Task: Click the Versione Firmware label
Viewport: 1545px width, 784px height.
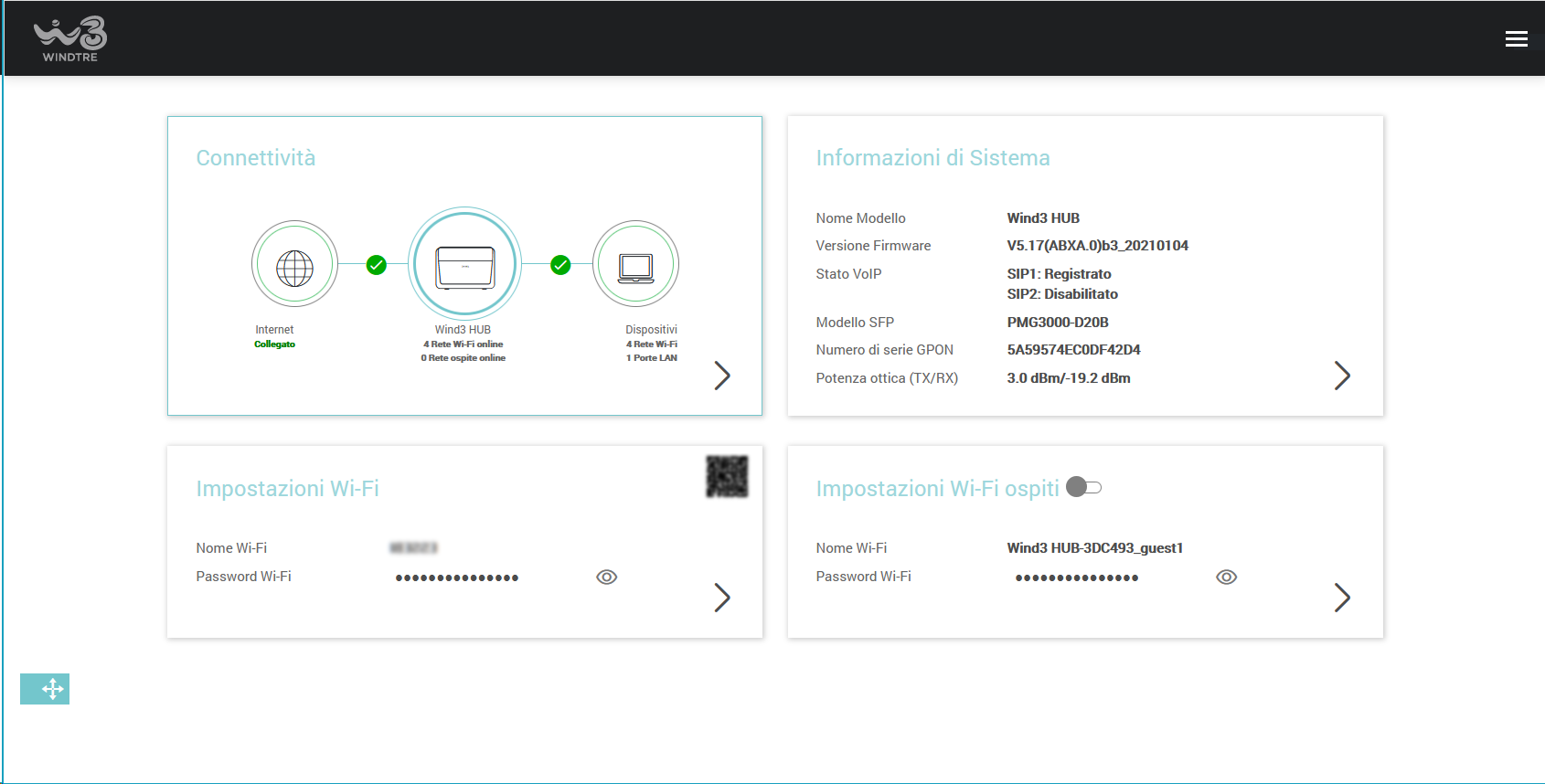Action: 873,246
